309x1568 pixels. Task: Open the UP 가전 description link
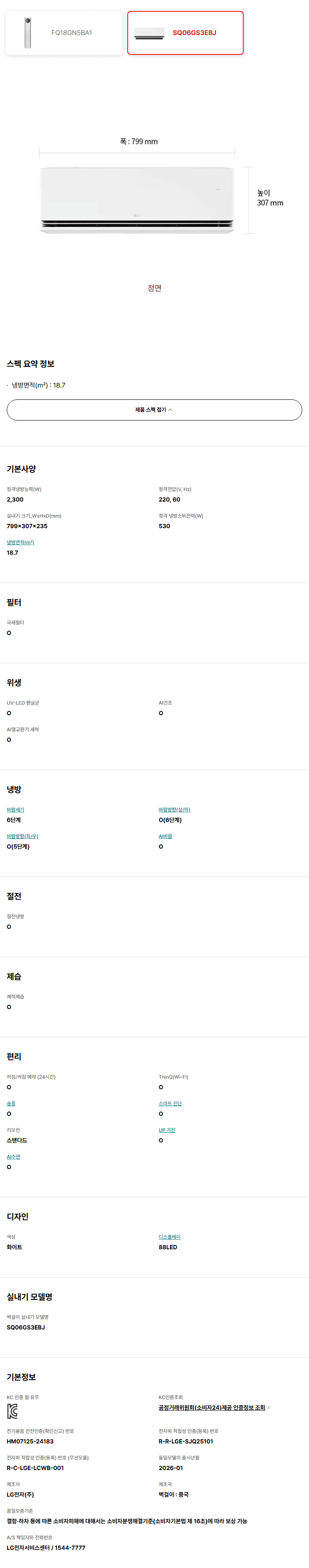coord(167,1130)
